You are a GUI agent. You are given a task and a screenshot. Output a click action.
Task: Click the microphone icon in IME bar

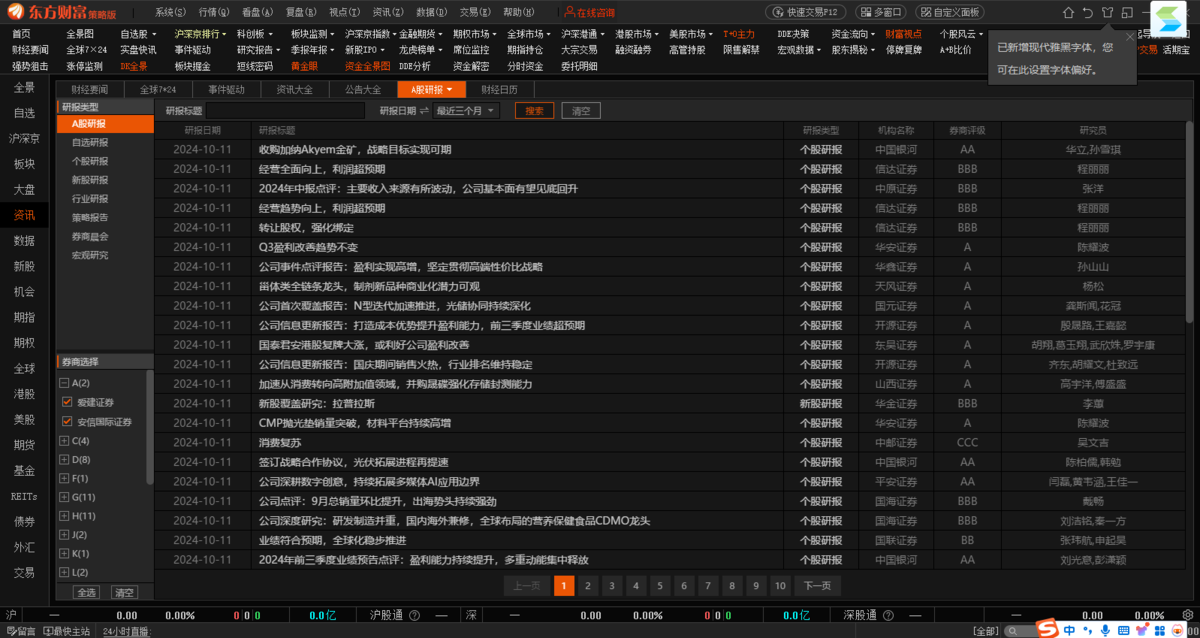coord(1105,630)
